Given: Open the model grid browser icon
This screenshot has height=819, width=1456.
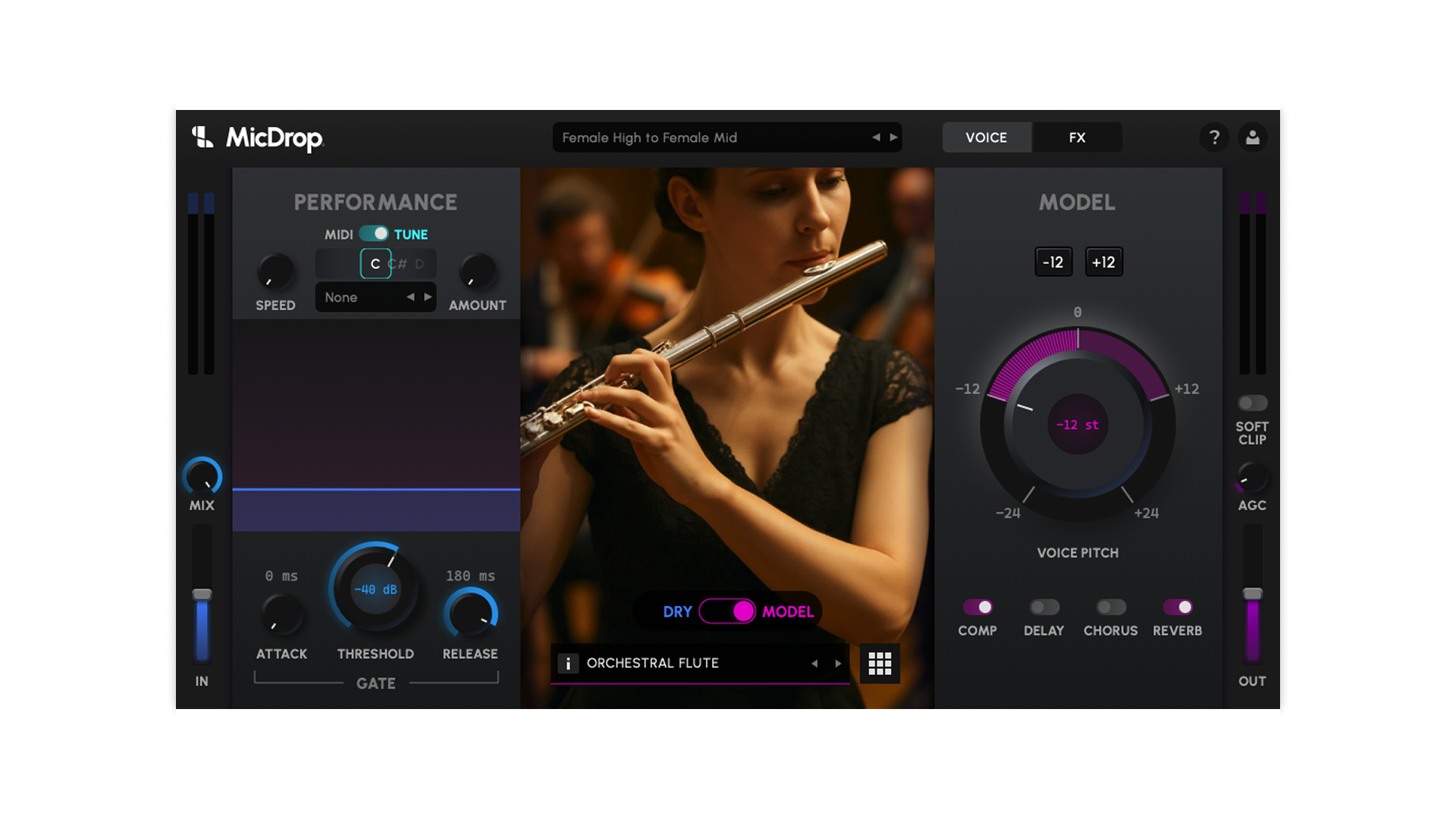Looking at the screenshot, I should tap(880, 663).
